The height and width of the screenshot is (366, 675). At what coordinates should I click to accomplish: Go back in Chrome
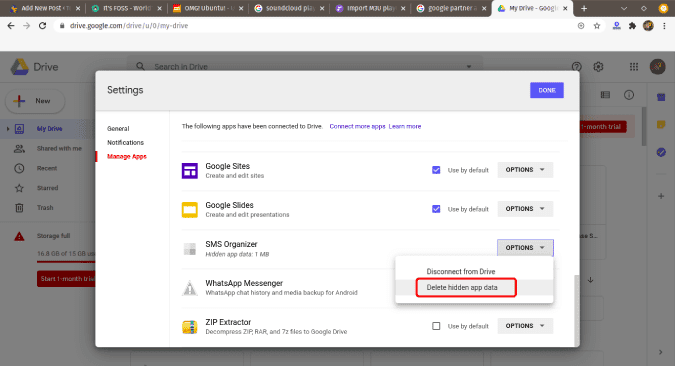tap(11, 26)
